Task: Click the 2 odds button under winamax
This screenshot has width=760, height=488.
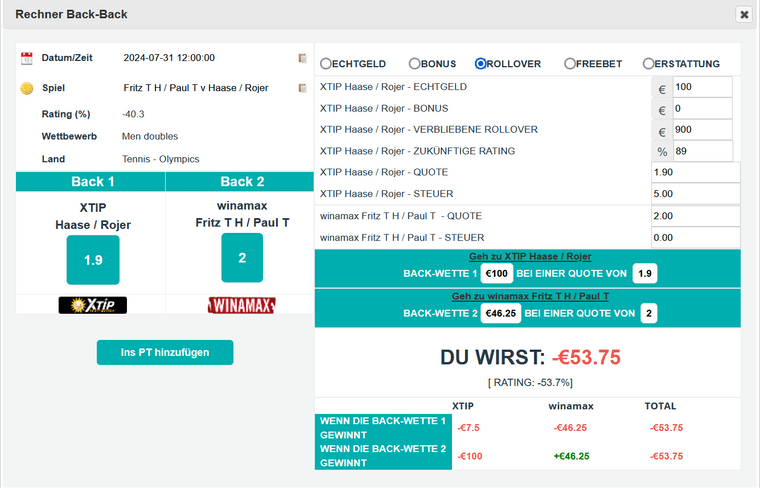Action: [242, 258]
